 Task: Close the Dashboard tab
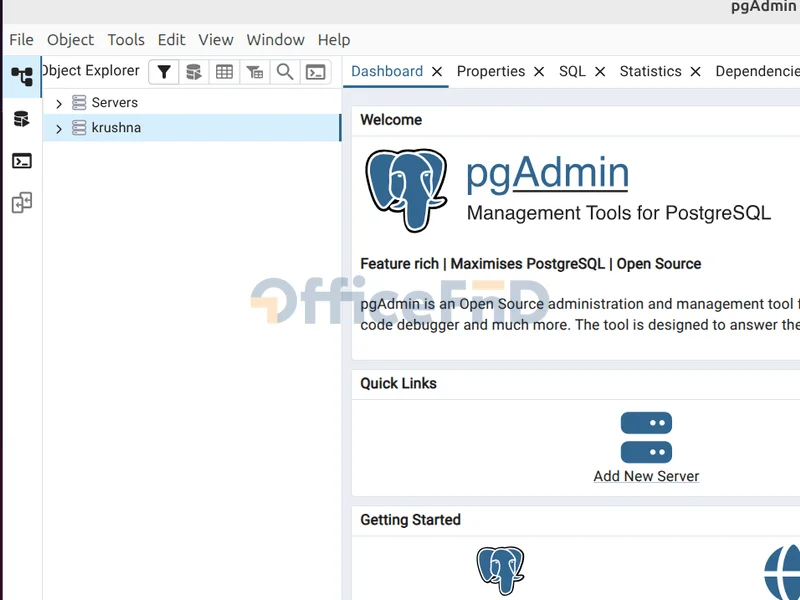point(437,72)
